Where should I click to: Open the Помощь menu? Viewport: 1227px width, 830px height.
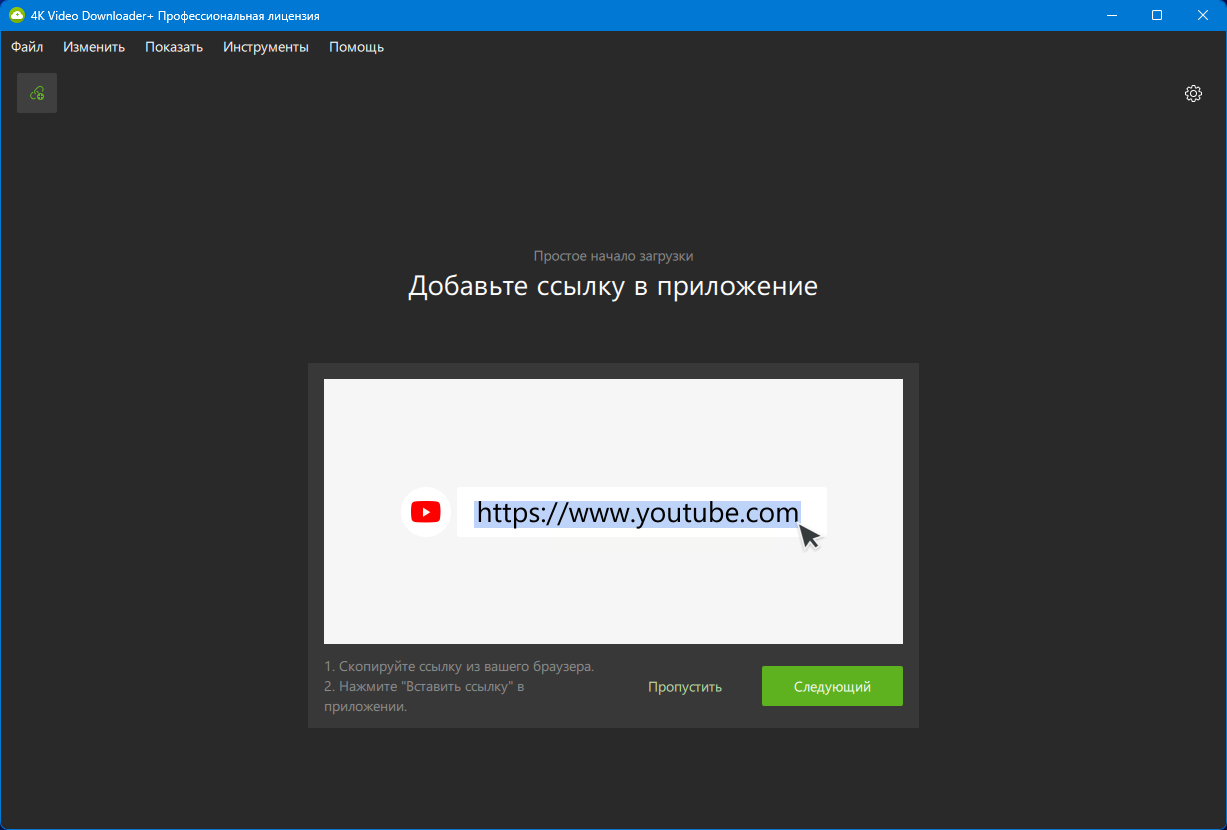tap(356, 47)
